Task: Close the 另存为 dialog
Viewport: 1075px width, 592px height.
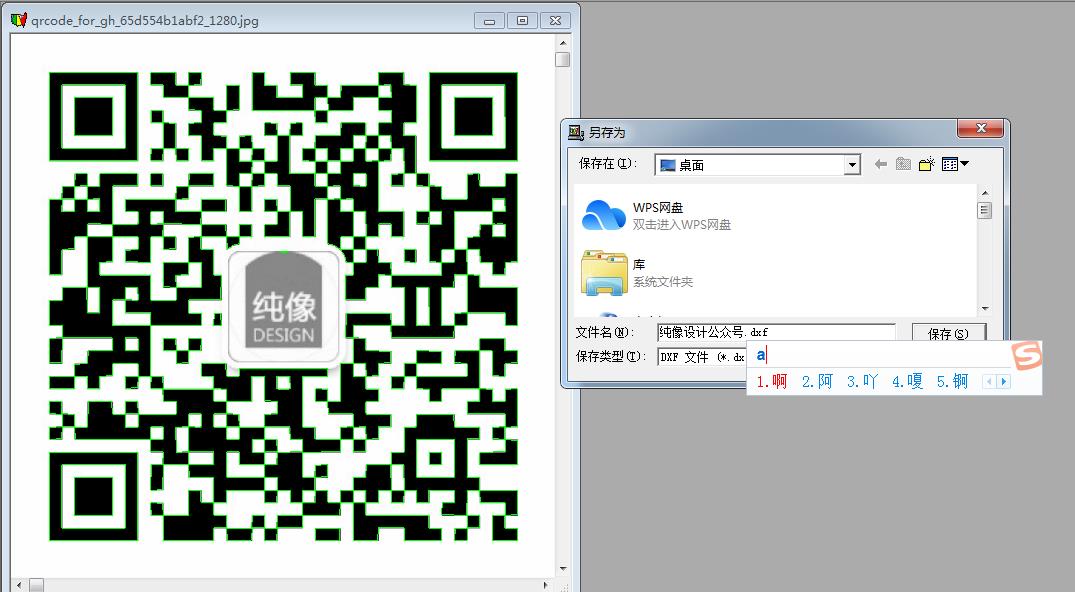Action: click(980, 128)
